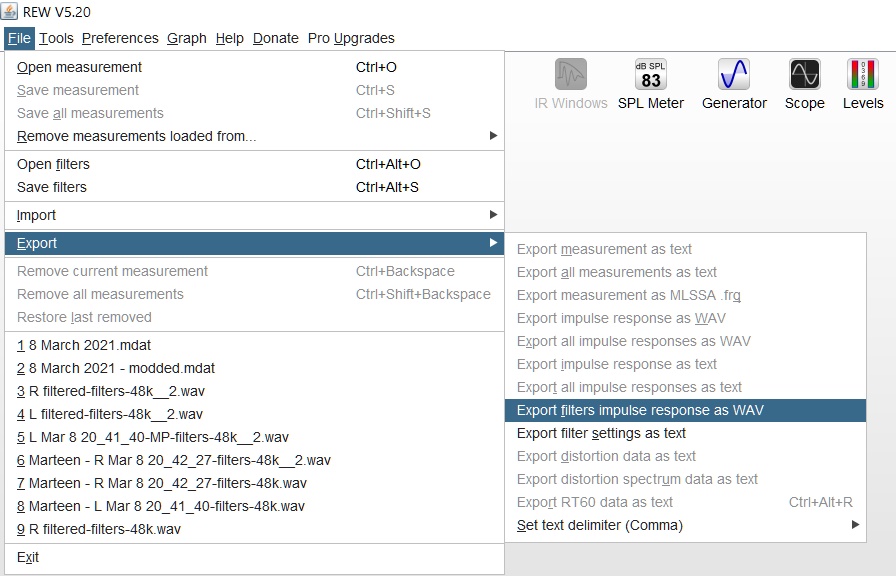Open the Preferences menu
The image size is (896, 576).
pyautogui.click(x=120, y=38)
